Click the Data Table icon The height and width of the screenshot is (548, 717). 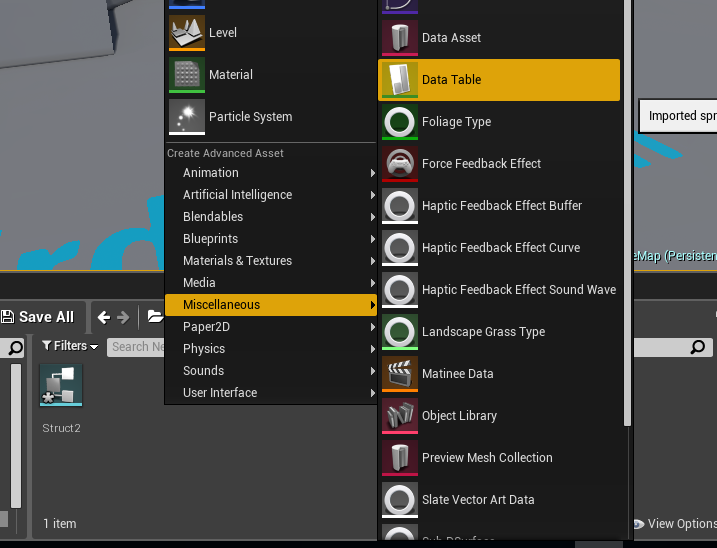tap(400, 80)
